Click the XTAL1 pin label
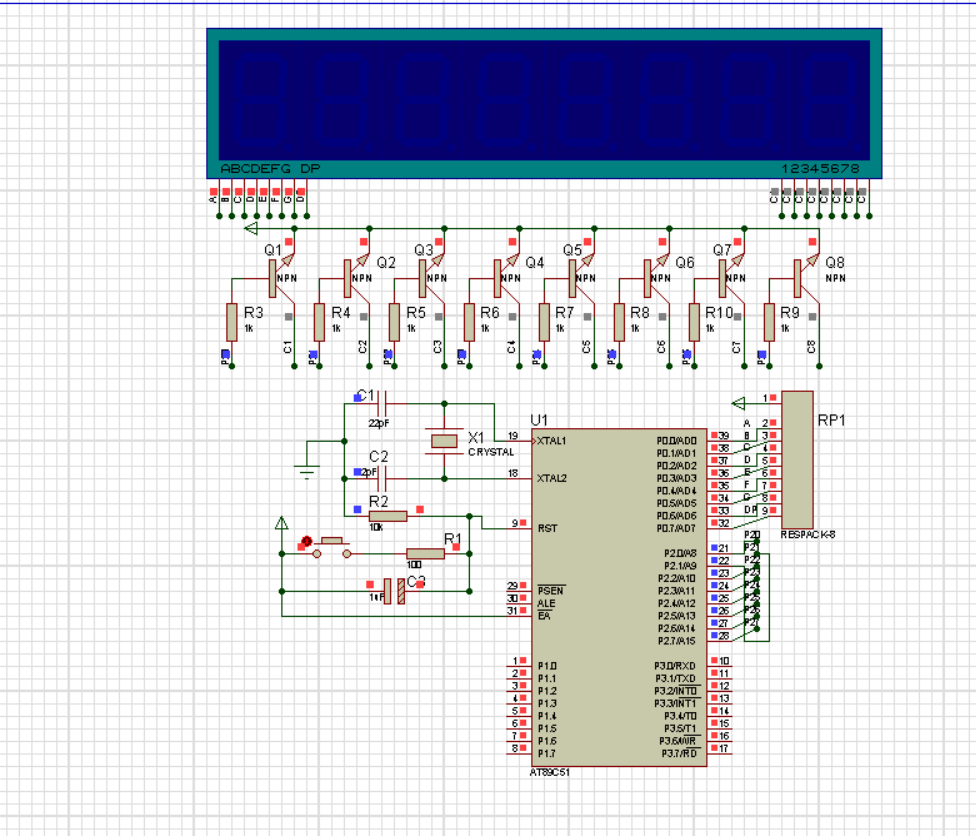Viewport: 976px width, 836px height. (x=551, y=441)
